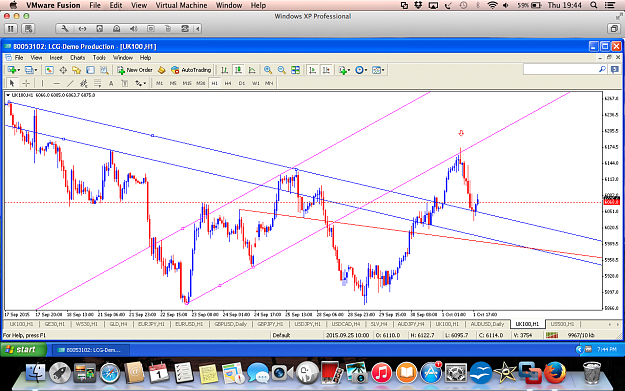Switch chart to candlesticks

click(238, 70)
